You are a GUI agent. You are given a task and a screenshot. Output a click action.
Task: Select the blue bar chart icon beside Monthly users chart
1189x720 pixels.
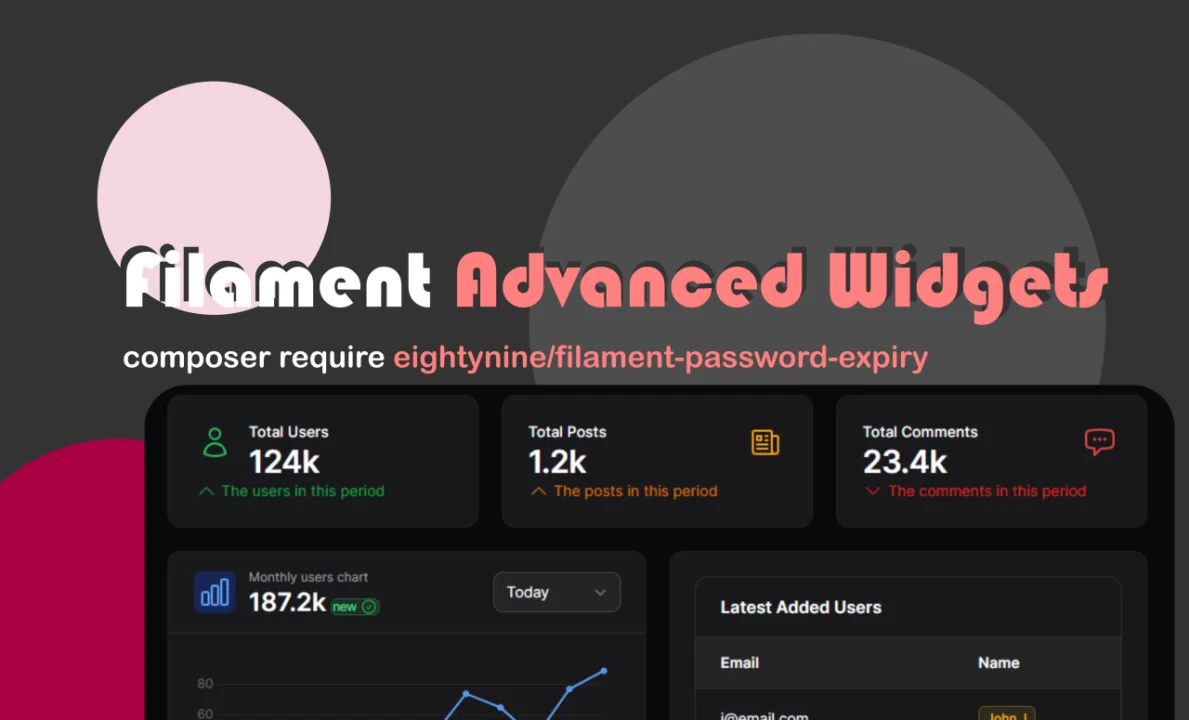click(214, 592)
